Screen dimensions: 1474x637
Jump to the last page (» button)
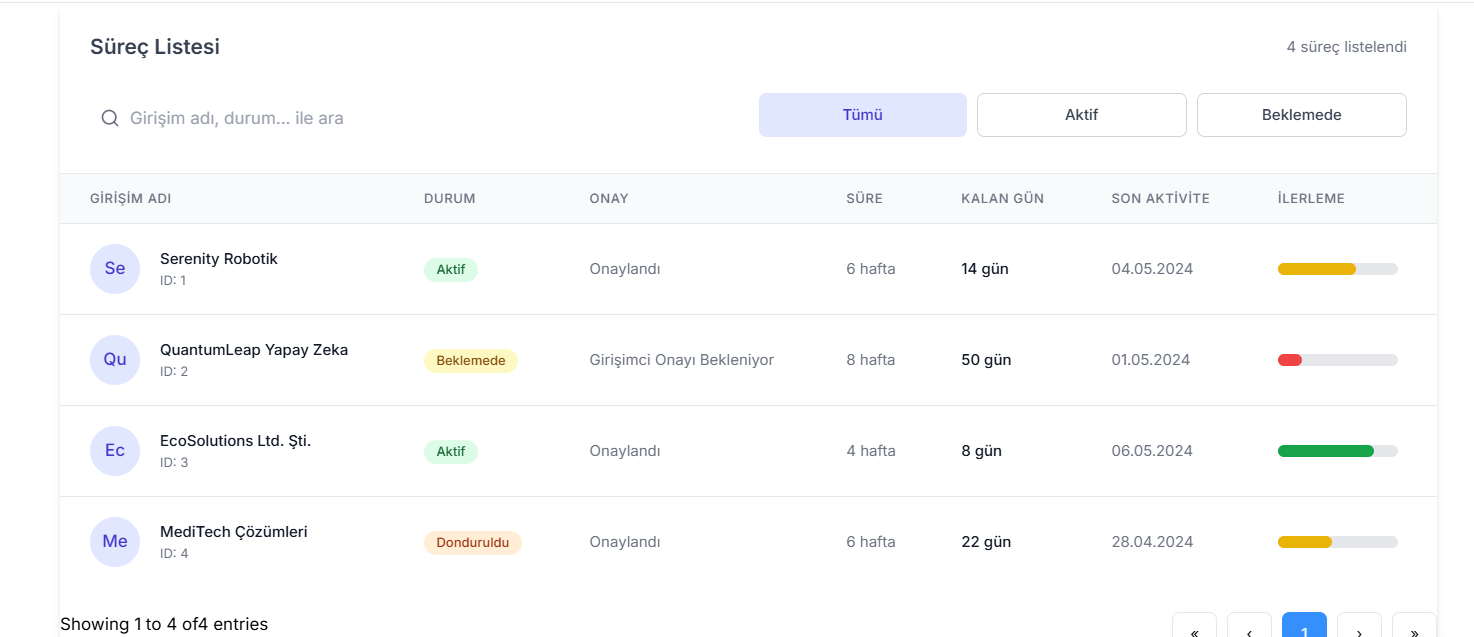[x=1414, y=627]
